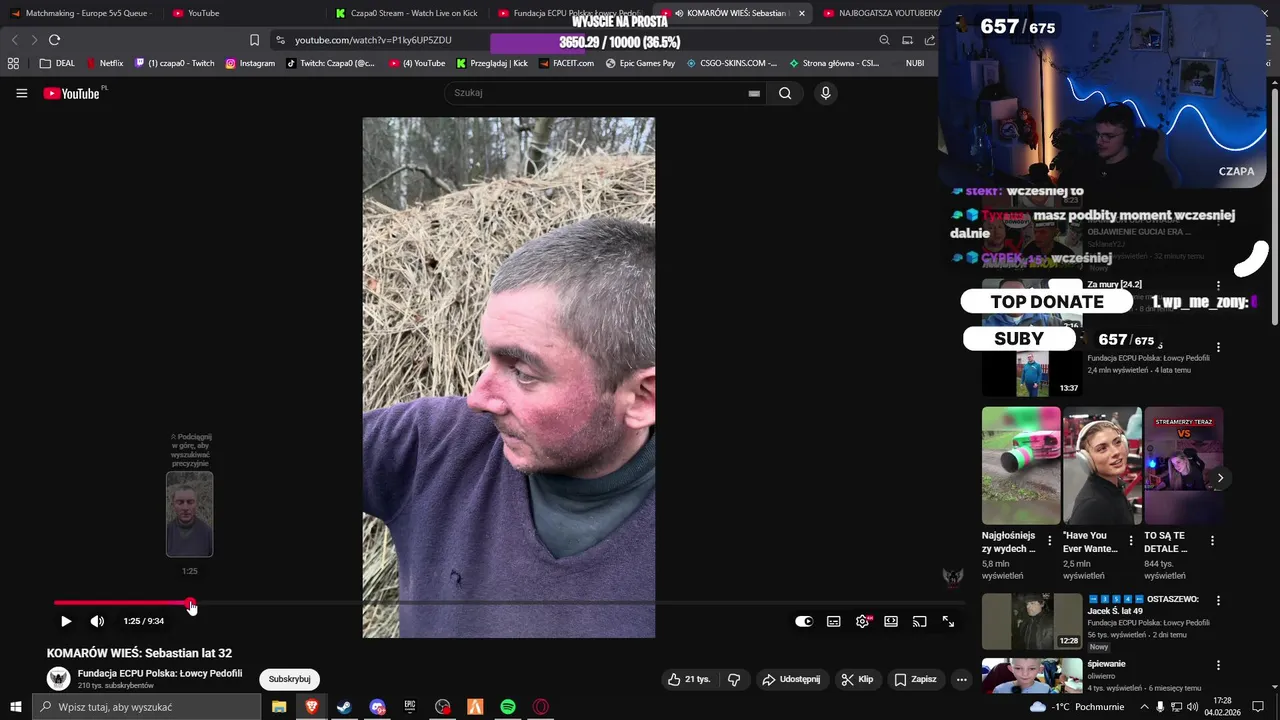Start voice search with the microphone icon

(x=825, y=93)
